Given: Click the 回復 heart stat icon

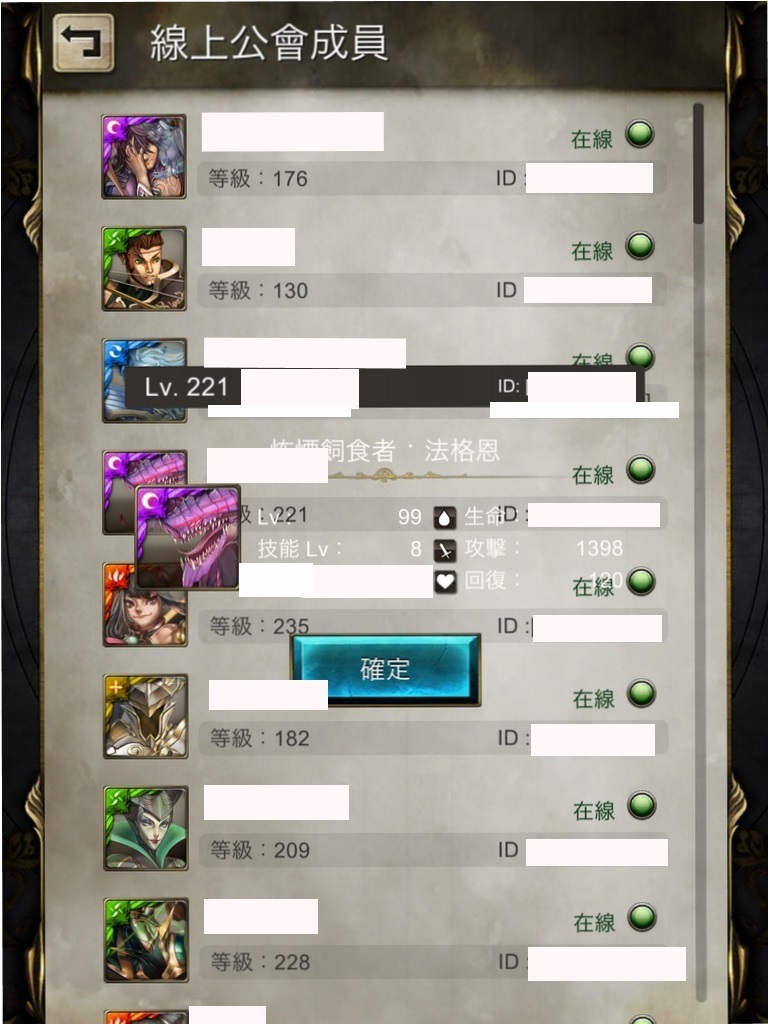Looking at the screenshot, I should pyautogui.click(x=445, y=581).
